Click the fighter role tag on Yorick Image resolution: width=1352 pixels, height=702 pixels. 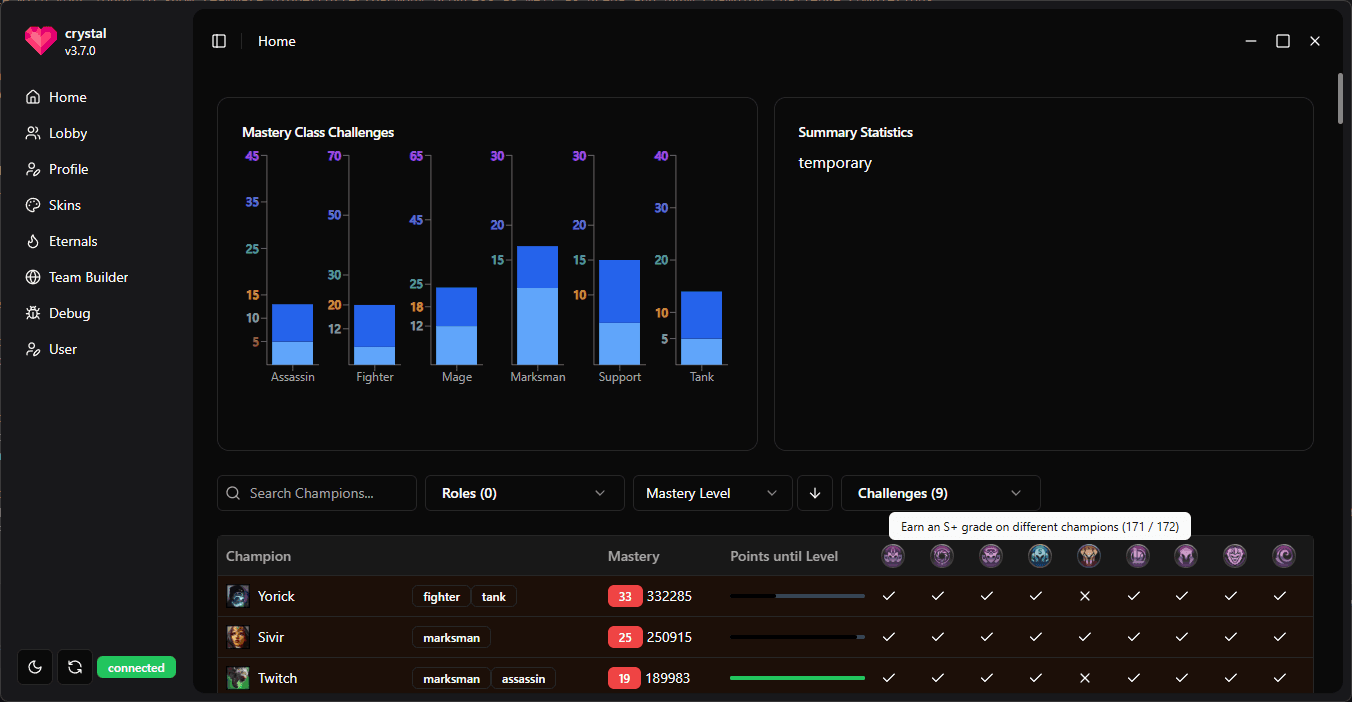tap(441, 597)
